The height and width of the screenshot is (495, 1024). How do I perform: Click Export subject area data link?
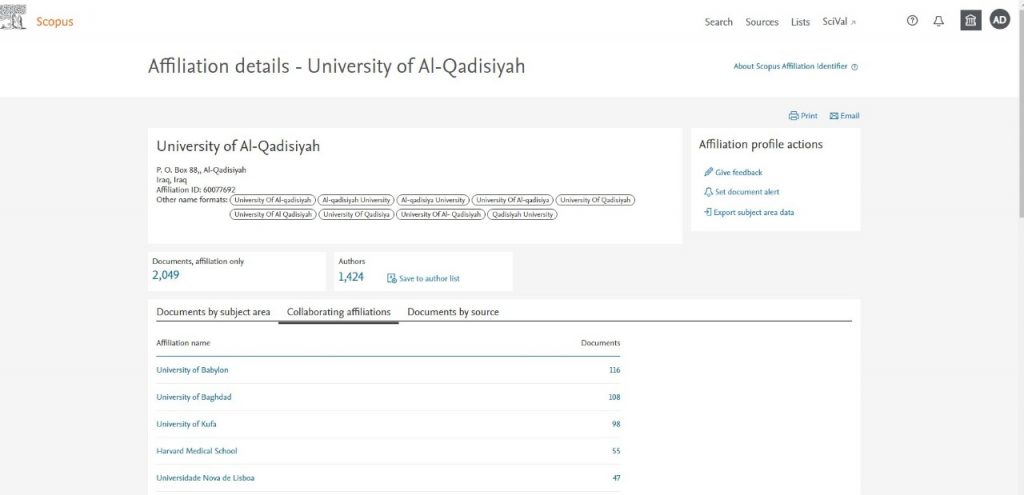[749, 212]
